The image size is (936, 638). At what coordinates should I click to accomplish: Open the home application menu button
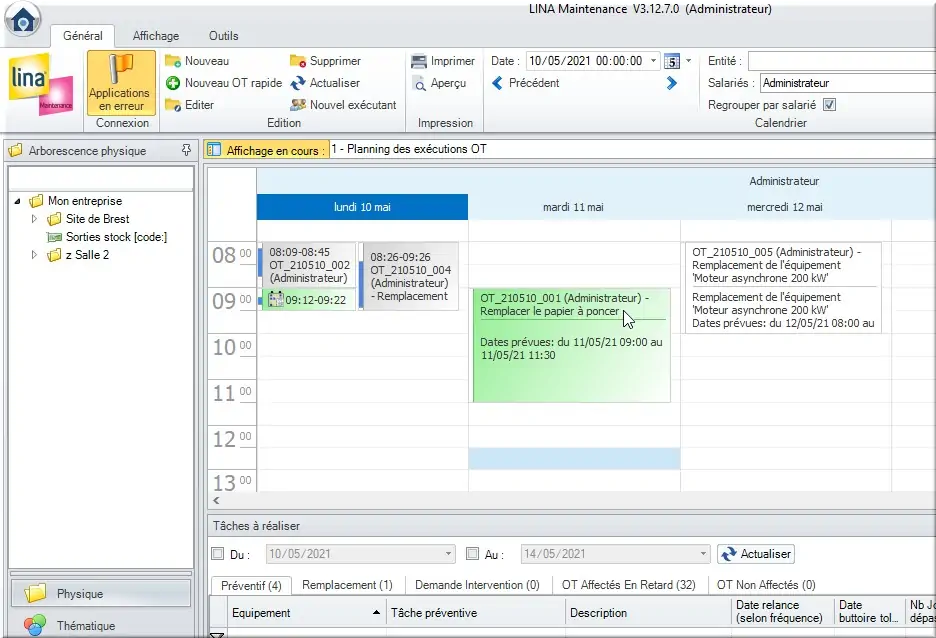pyautogui.click(x=23, y=19)
